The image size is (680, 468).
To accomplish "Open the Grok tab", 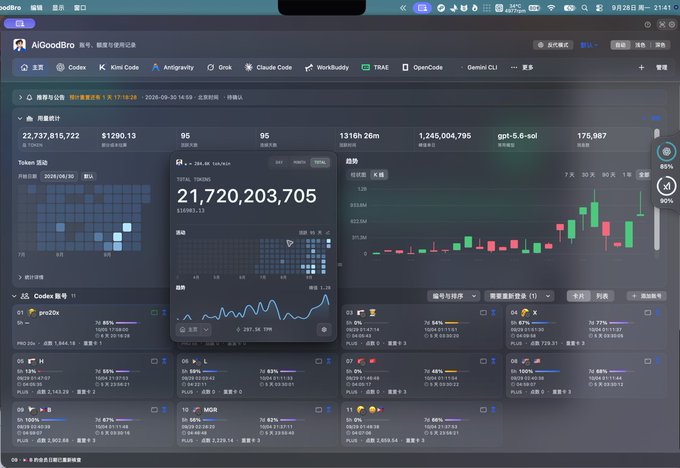I will click(219, 67).
